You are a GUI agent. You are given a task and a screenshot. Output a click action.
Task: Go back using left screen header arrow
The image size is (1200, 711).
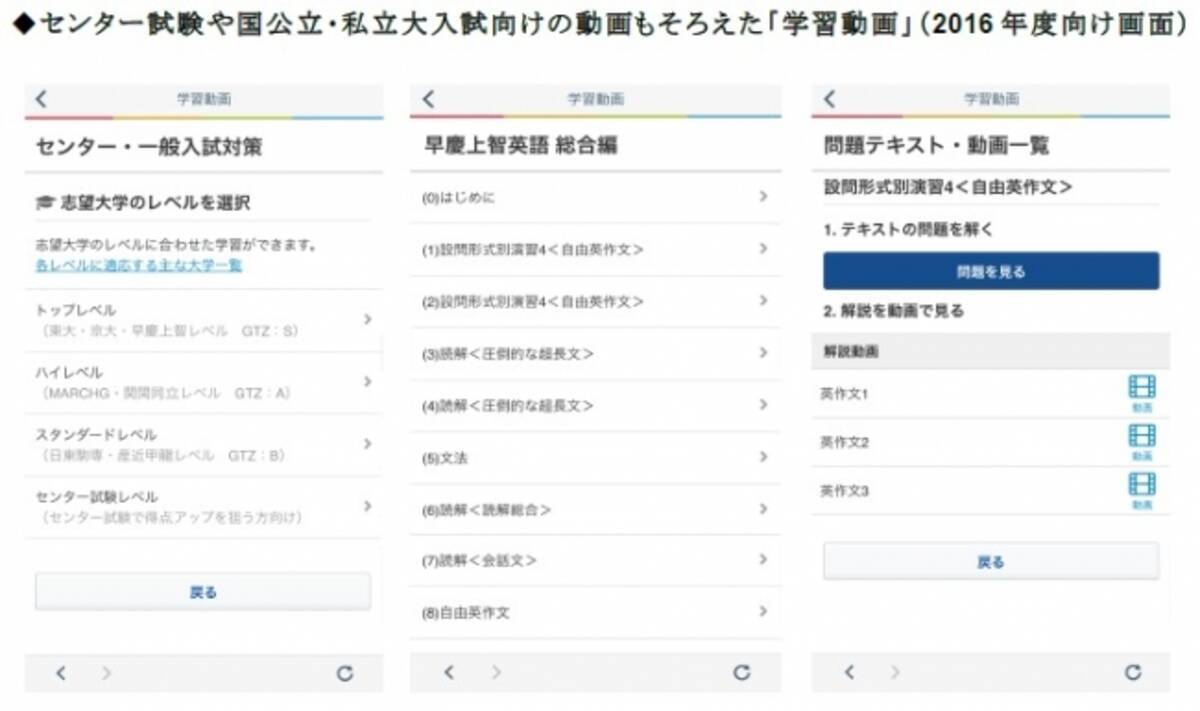point(41,99)
